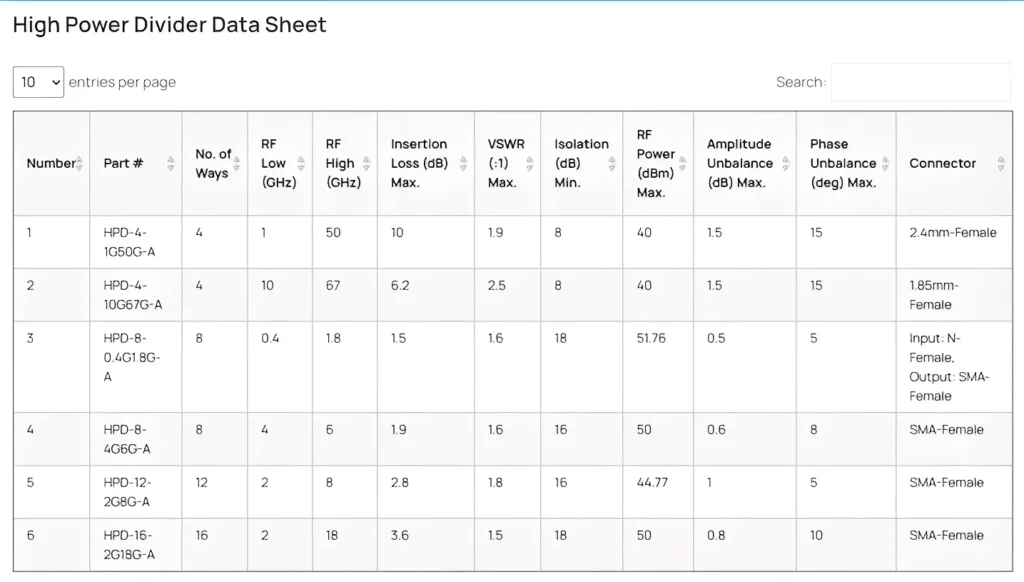Viewport: 1024px width, 582px height.
Task: Click the sort arrows beside Part #
Action: coord(171,163)
